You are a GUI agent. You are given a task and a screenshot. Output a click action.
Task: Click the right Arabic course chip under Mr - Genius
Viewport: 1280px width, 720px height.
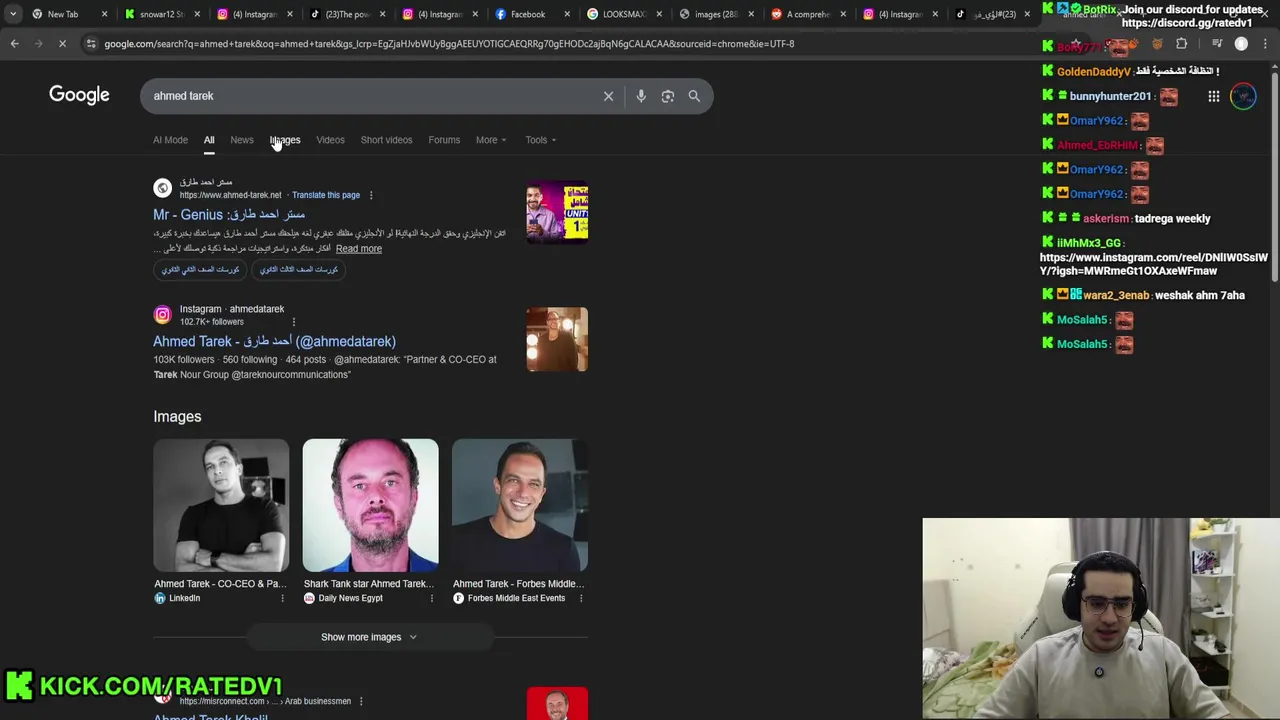(x=299, y=269)
